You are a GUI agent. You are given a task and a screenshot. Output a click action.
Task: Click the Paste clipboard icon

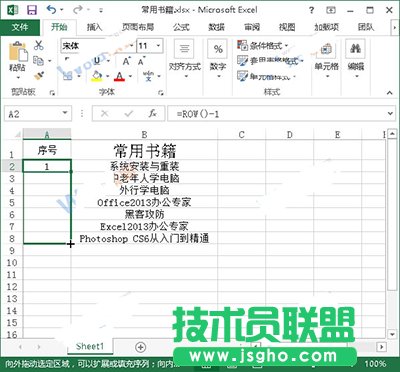pyautogui.click(x=18, y=52)
